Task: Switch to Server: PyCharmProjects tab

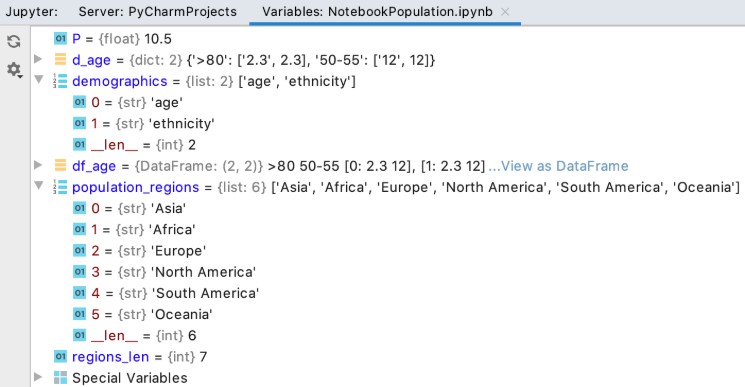Action: pyautogui.click(x=157, y=12)
